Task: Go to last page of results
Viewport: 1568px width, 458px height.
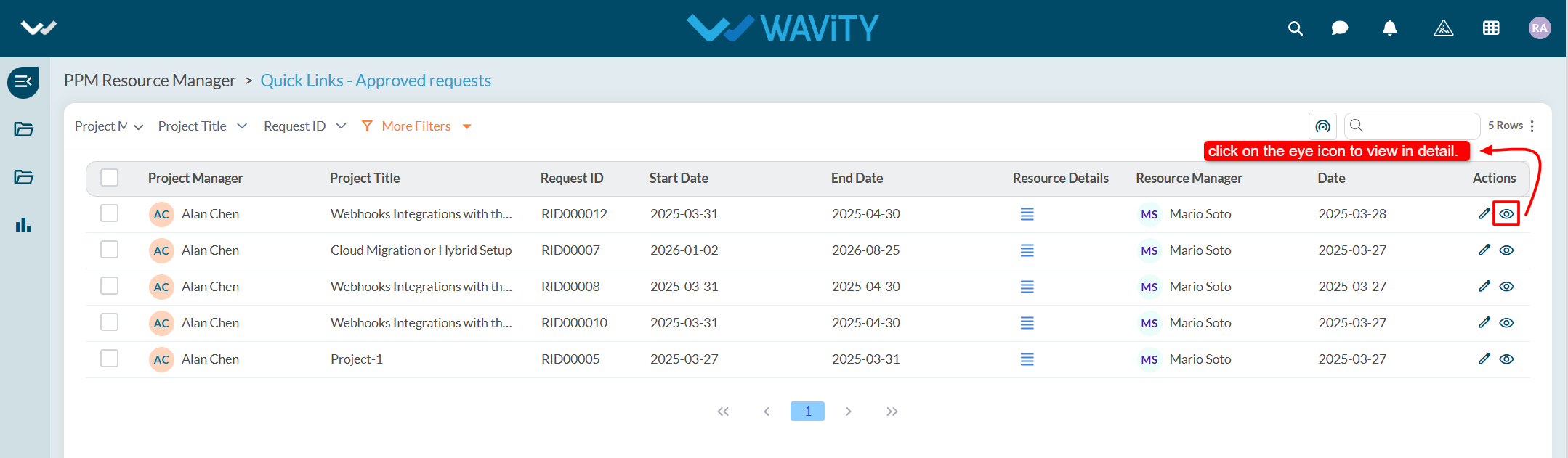Action: point(892,412)
